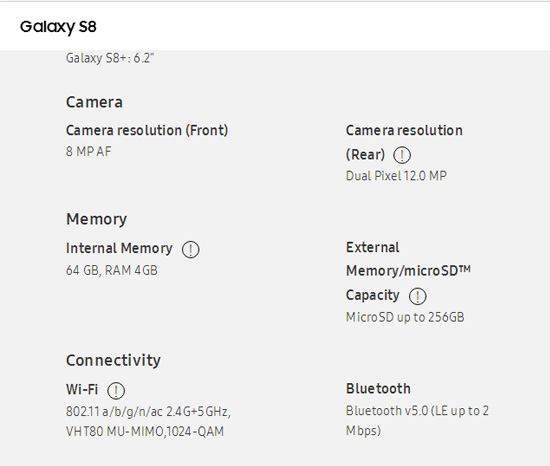
Task: Click MicroSD up to 256GB text
Action: tap(405, 317)
